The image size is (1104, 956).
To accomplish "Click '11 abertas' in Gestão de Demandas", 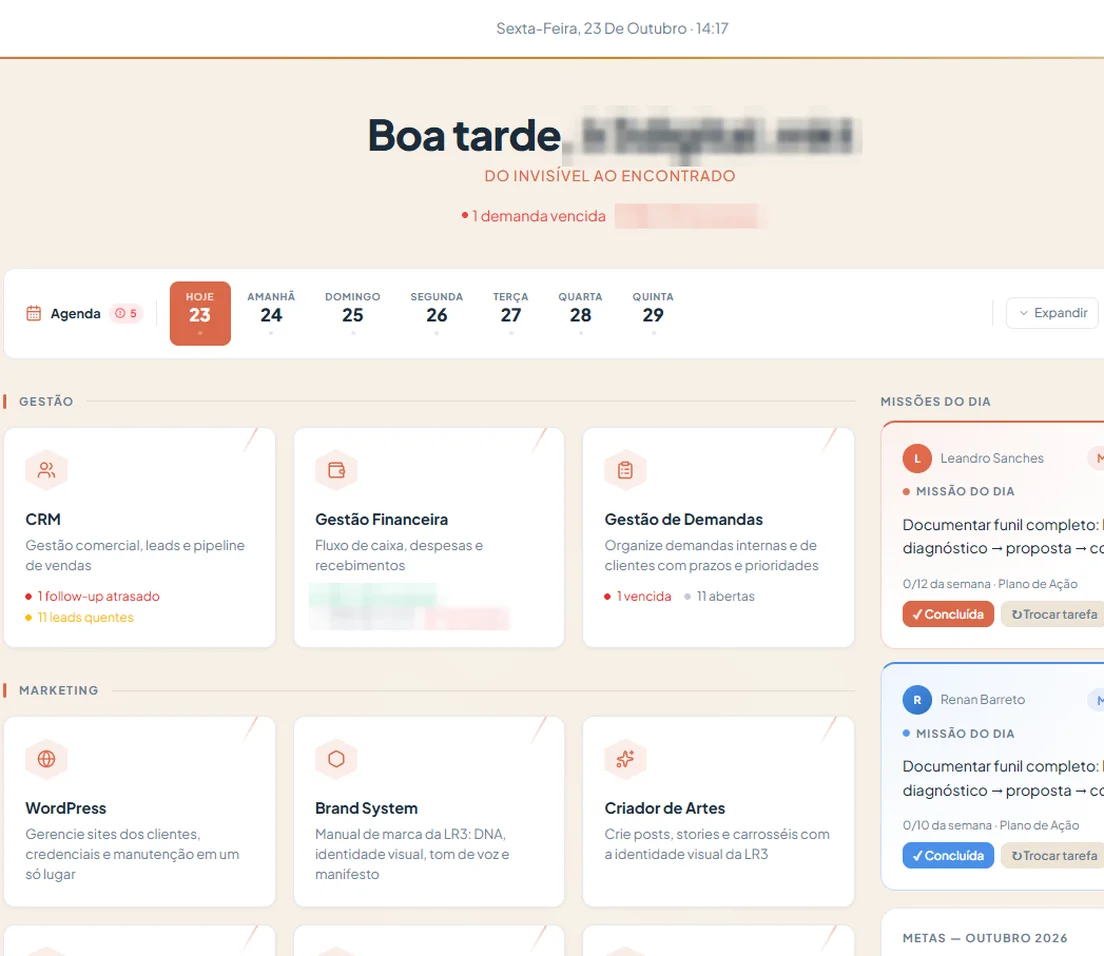I will point(720,596).
